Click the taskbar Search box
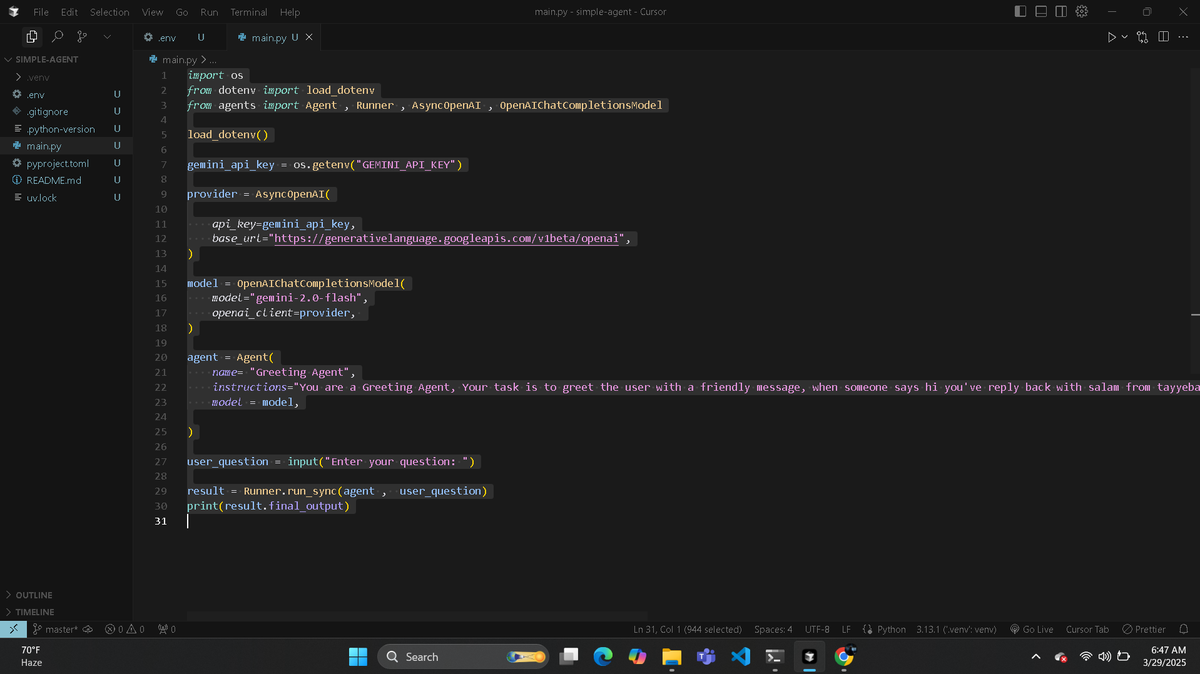Image resolution: width=1200 pixels, height=674 pixels. [x=463, y=657]
